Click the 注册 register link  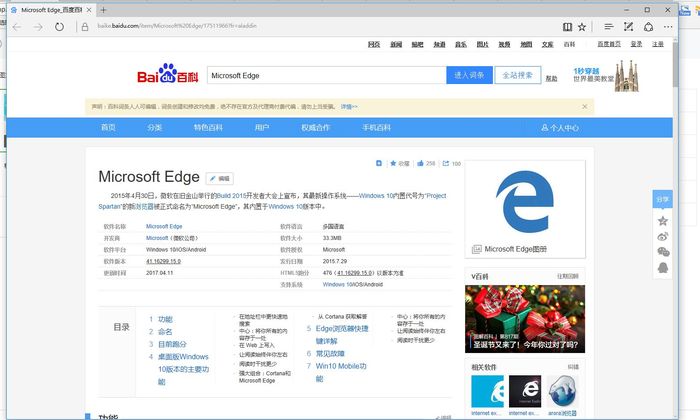(658, 44)
